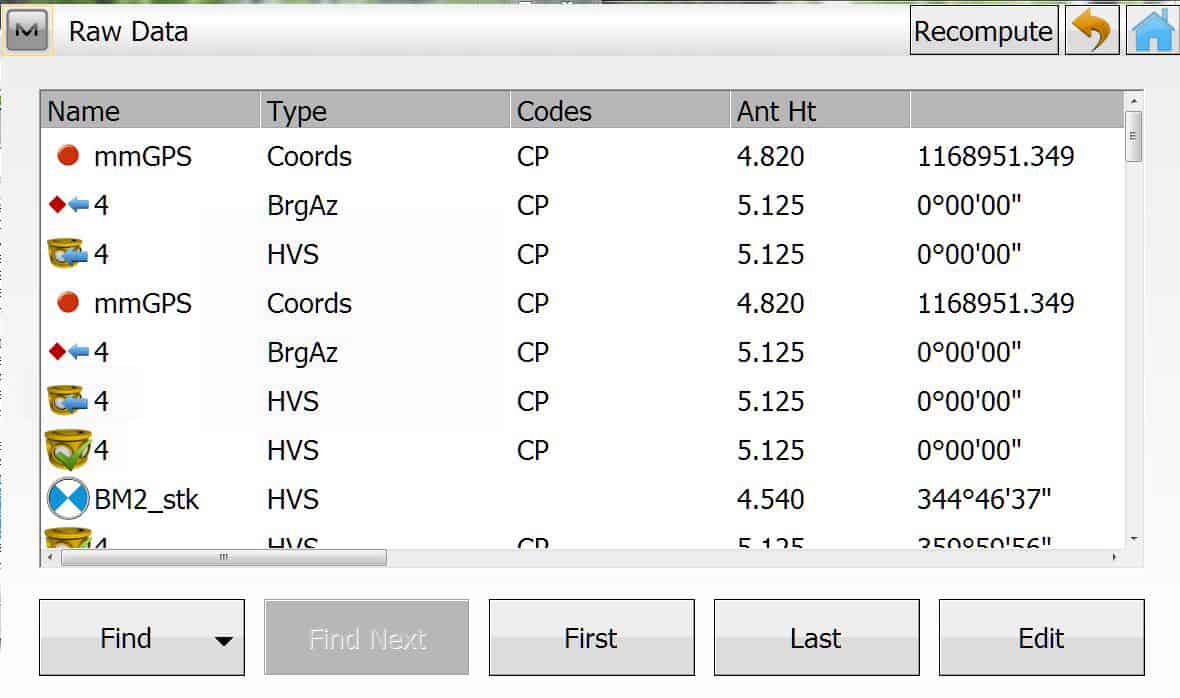Go to the Home screen icon
1180x698 pixels.
click(1152, 30)
